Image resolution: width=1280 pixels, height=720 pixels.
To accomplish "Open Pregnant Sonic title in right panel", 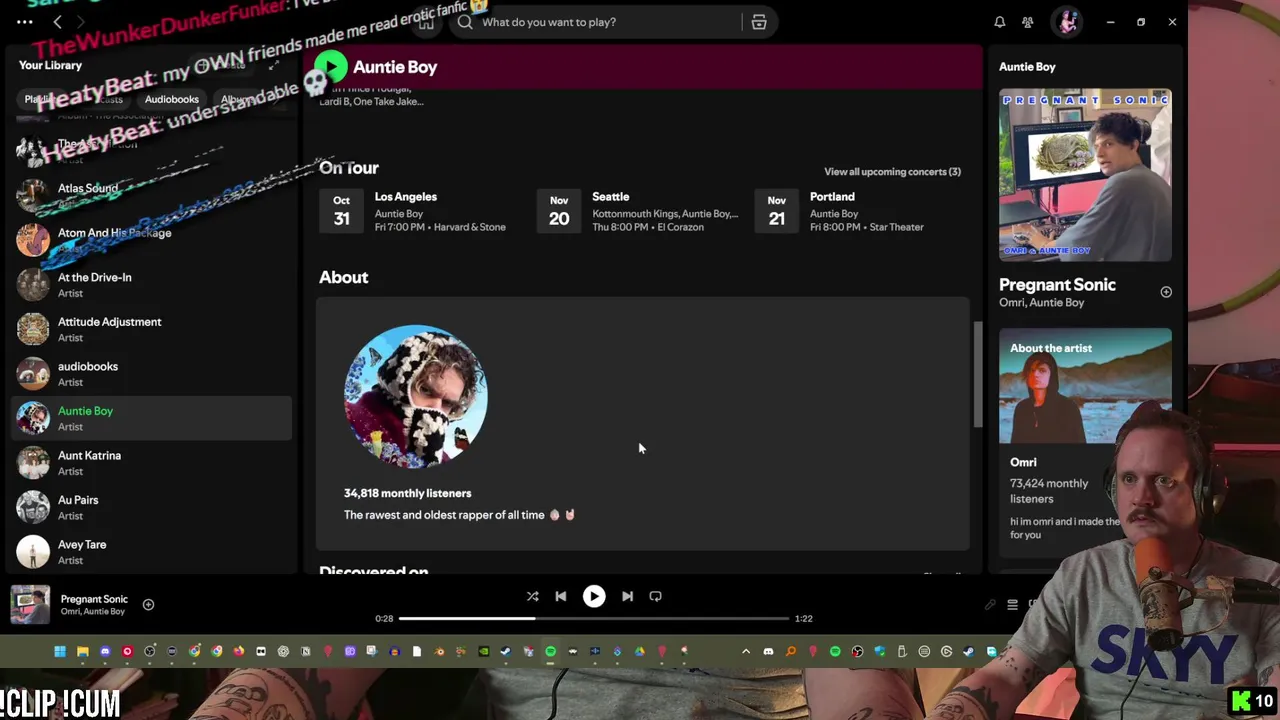I will point(1057,285).
